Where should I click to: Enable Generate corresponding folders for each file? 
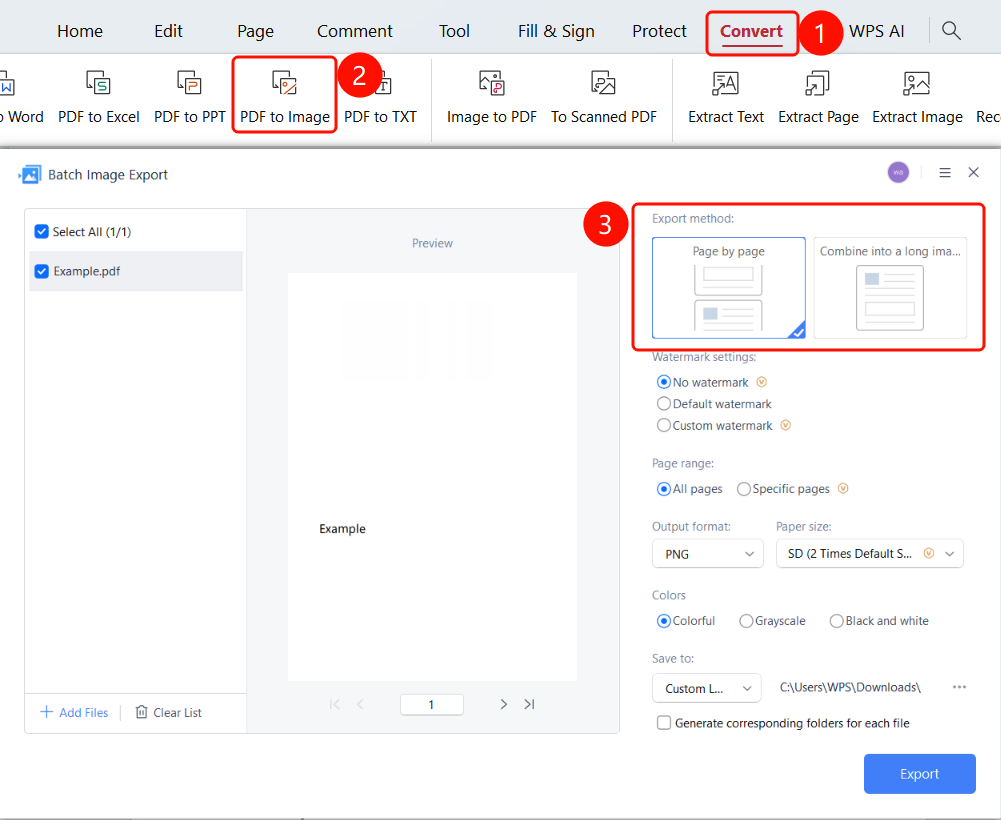[664, 723]
